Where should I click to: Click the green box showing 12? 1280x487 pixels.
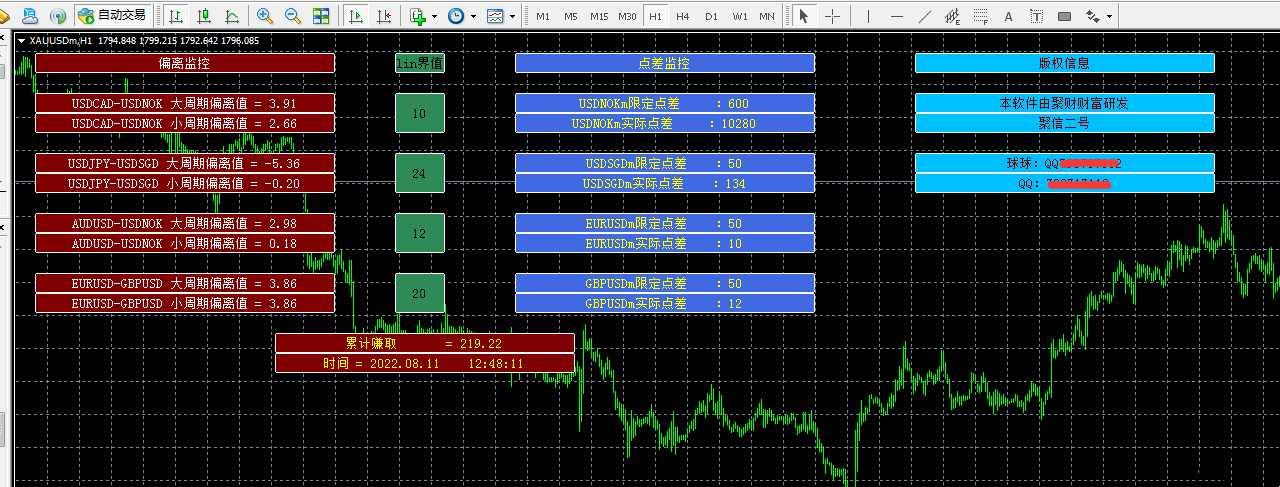click(419, 233)
